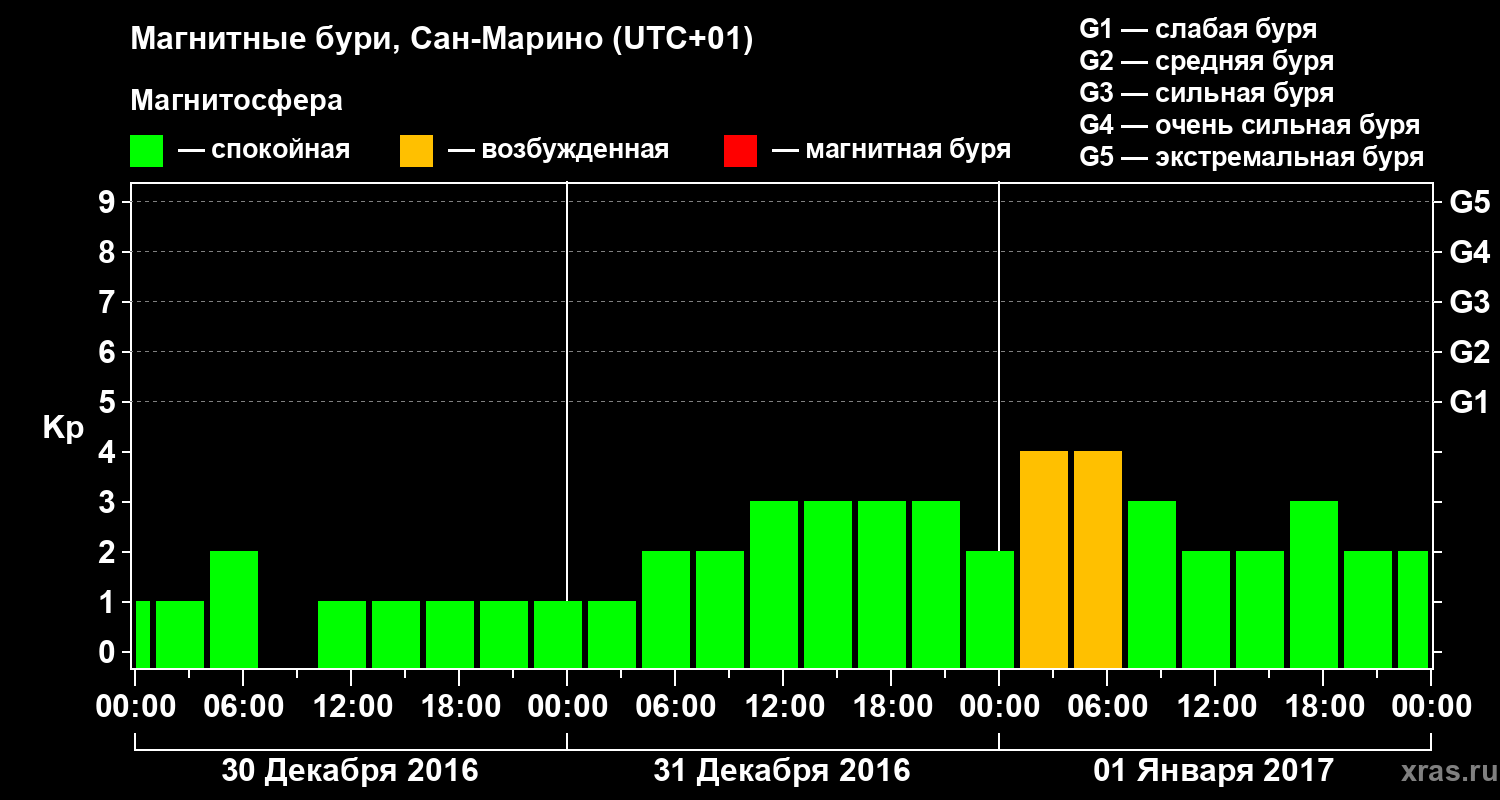Viewport: 1500px width, 800px height.
Task: Click the first orange Kp 4 bar
Action: point(1044,559)
